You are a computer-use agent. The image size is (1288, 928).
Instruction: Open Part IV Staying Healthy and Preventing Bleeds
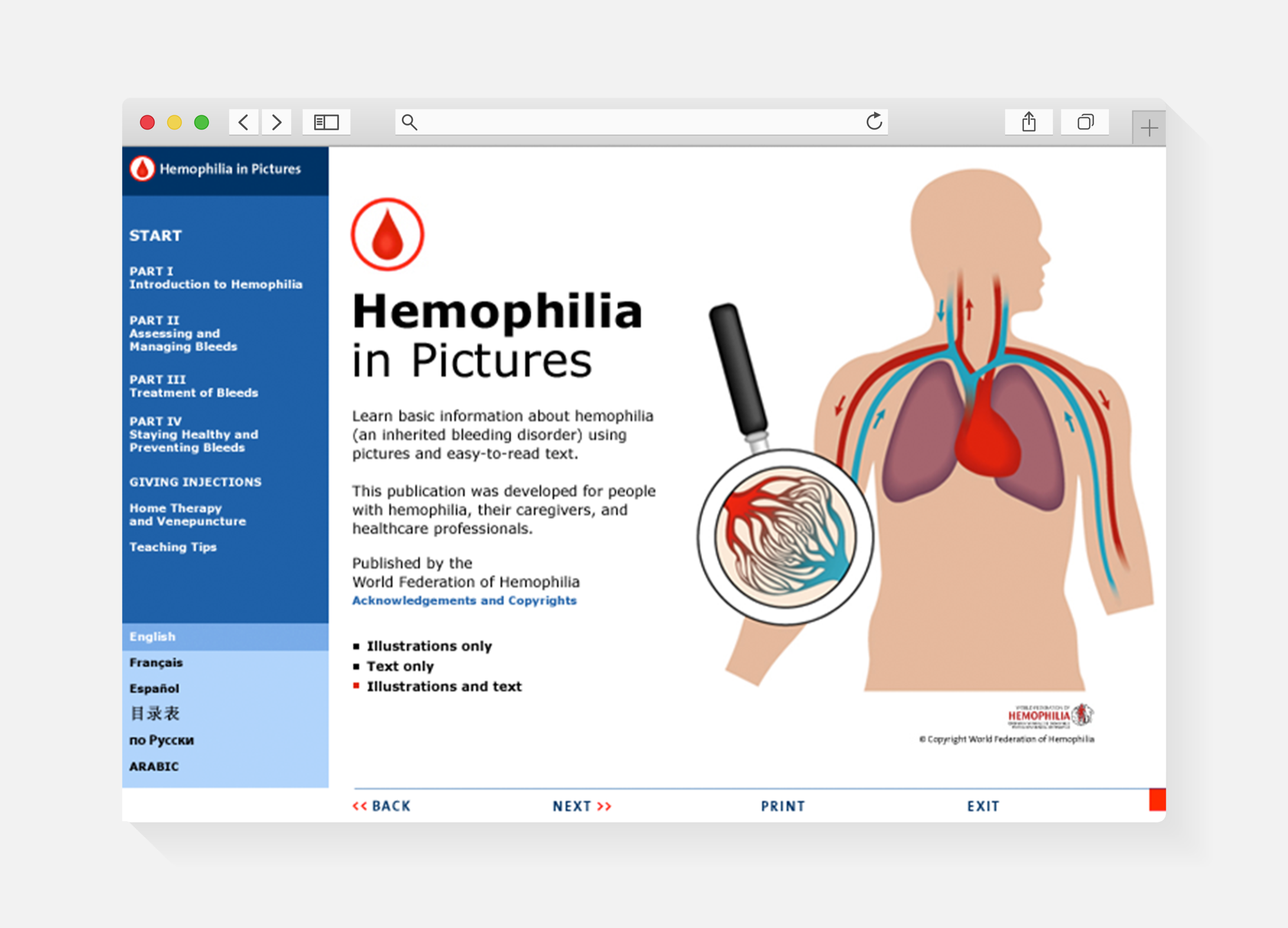(194, 434)
